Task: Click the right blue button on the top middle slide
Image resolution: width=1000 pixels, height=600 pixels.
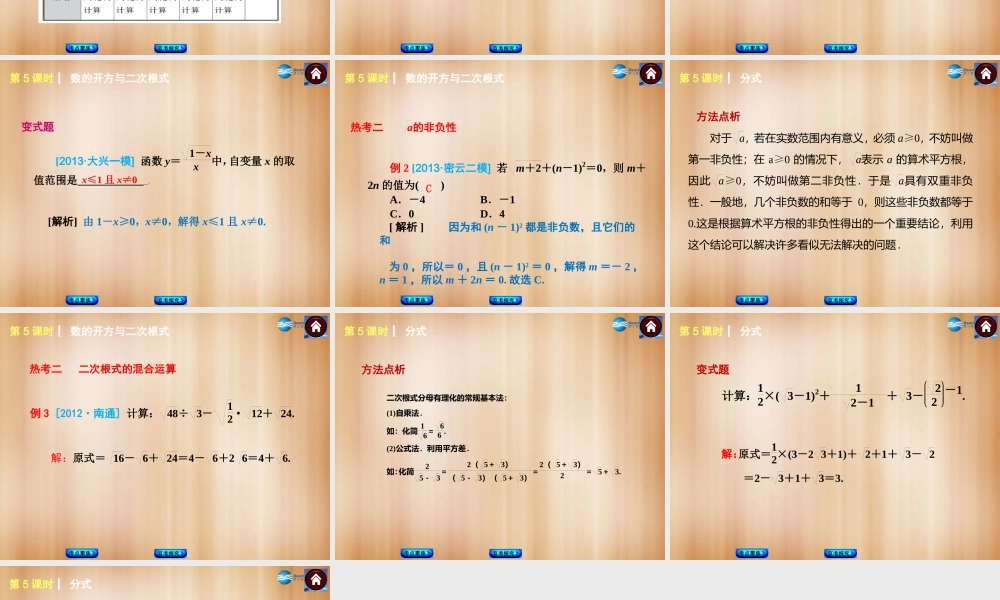Action: 505,48
